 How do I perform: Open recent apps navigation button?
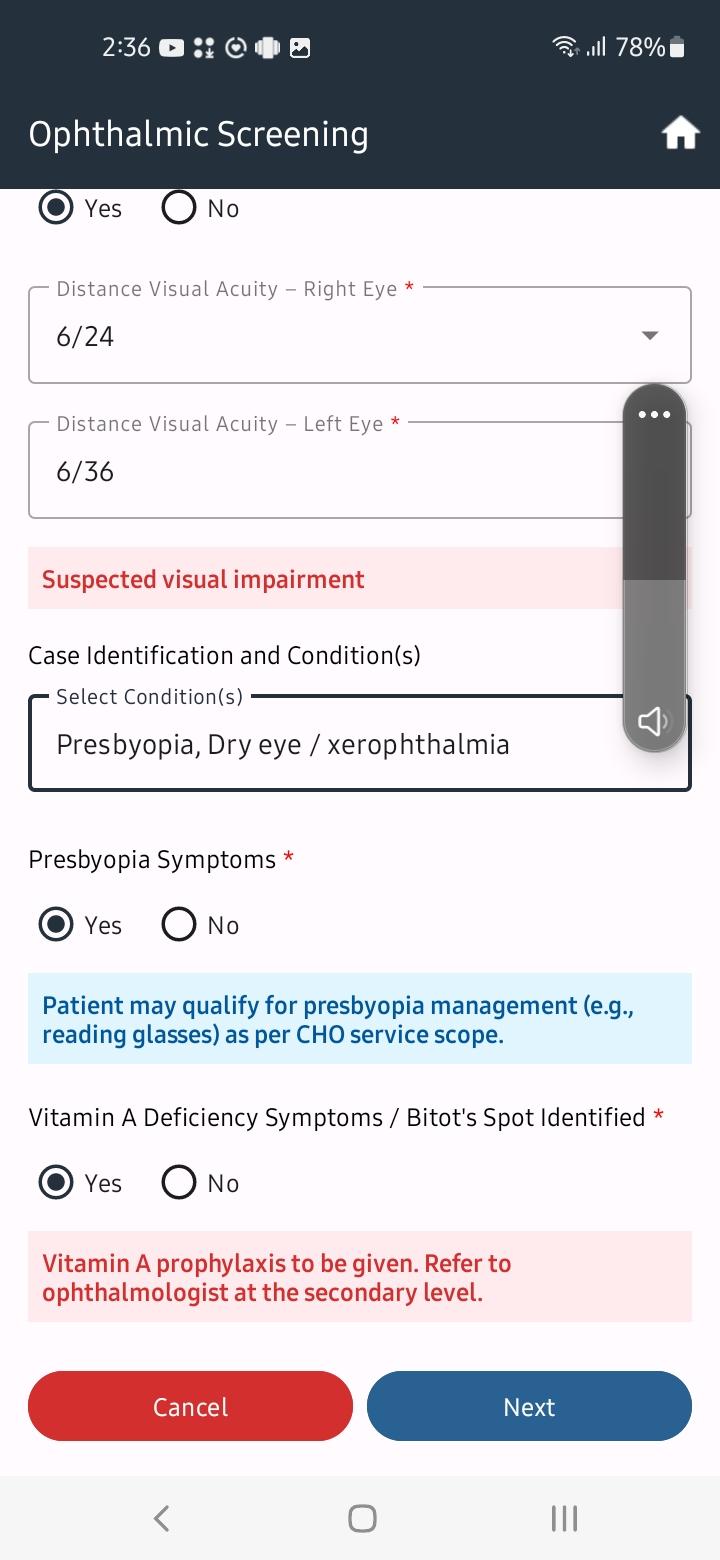pyautogui.click(x=564, y=1518)
